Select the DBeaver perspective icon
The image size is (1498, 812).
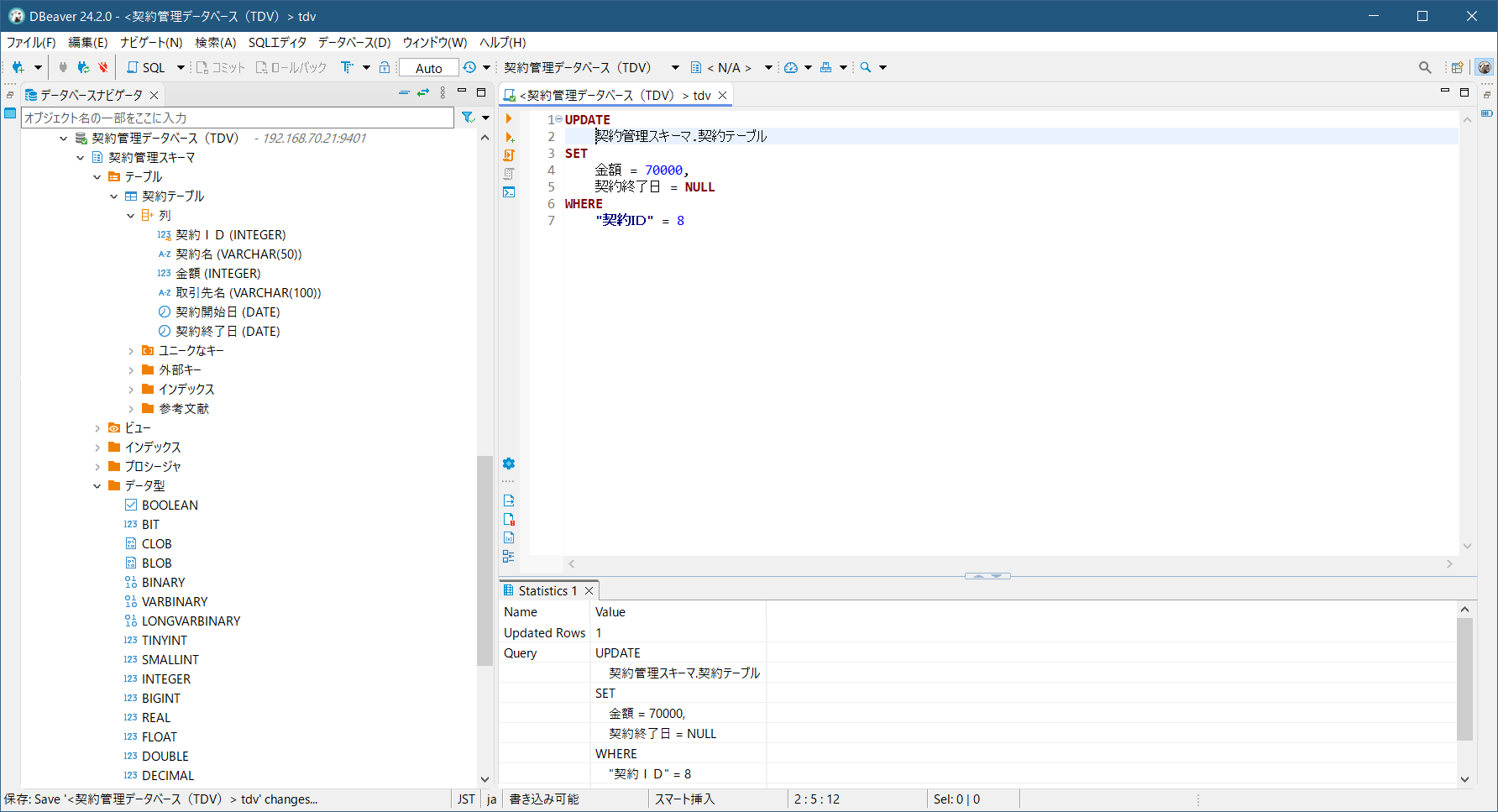1485,67
